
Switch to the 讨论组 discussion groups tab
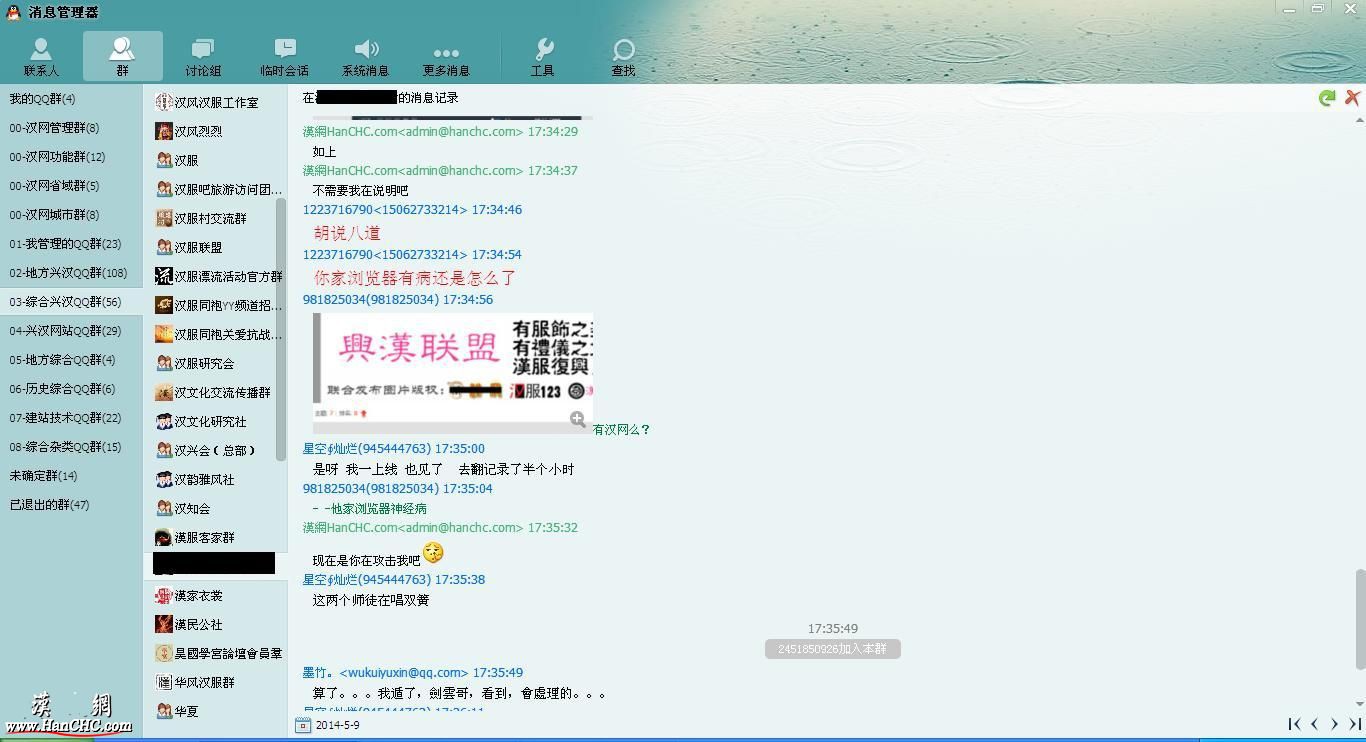point(203,57)
